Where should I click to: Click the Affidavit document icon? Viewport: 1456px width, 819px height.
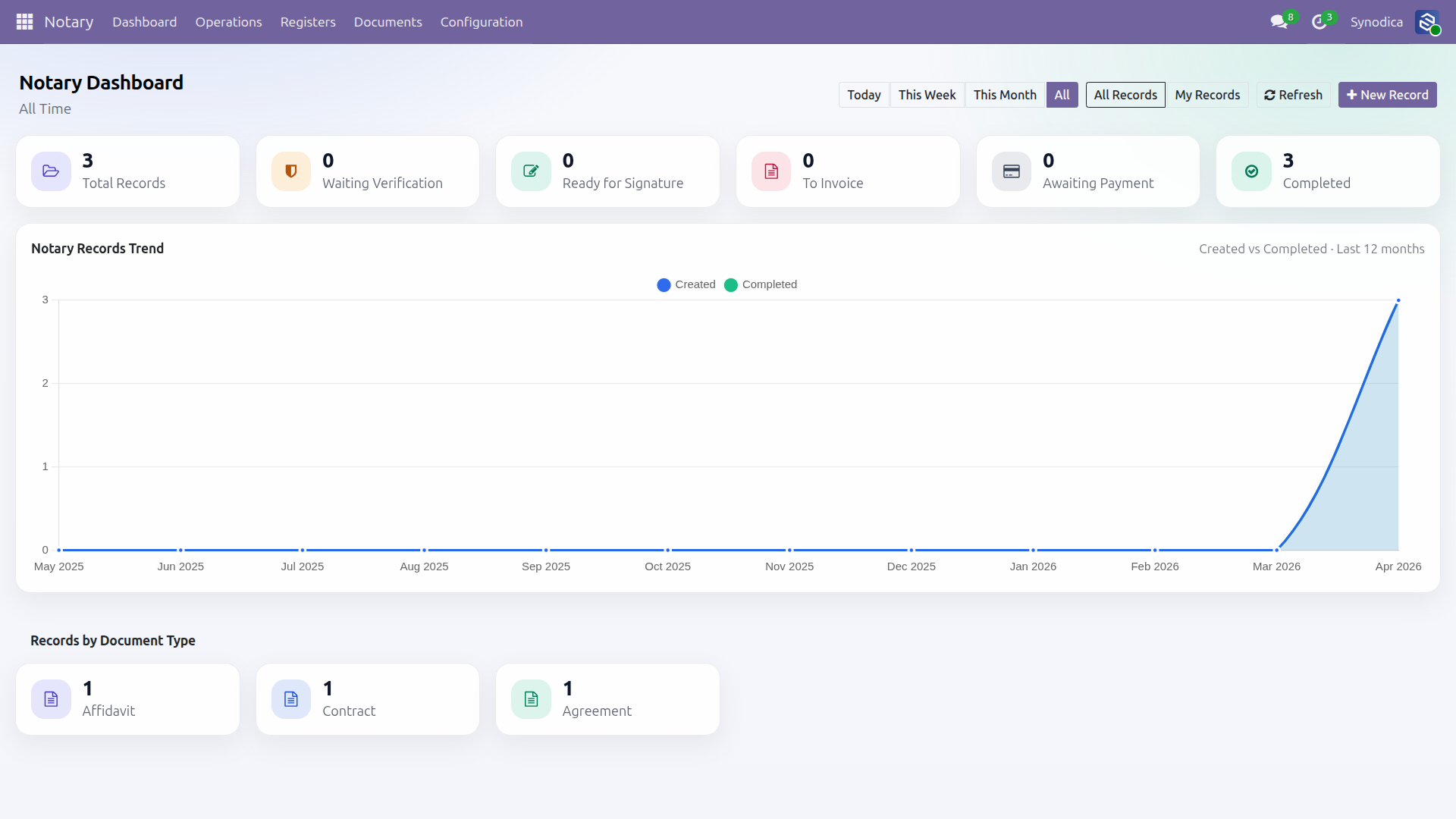[x=51, y=699]
